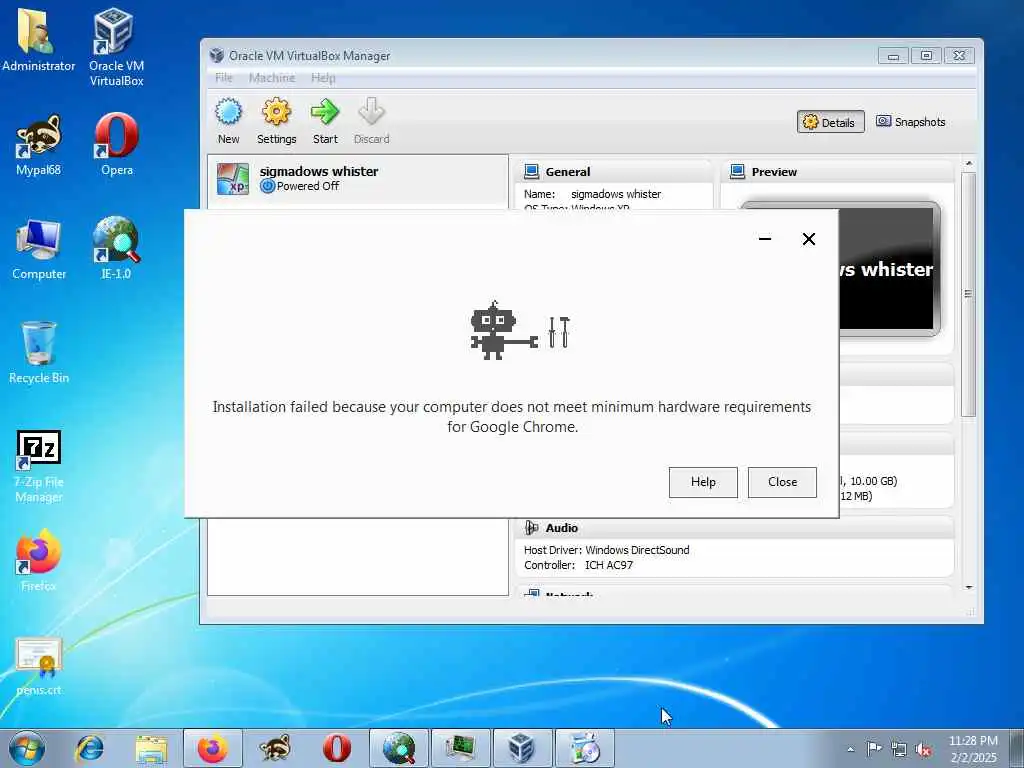Viewport: 1024px width, 768px height.
Task: Select Oracle VM VirtualBox desktop shortcut
Action: 116,47
